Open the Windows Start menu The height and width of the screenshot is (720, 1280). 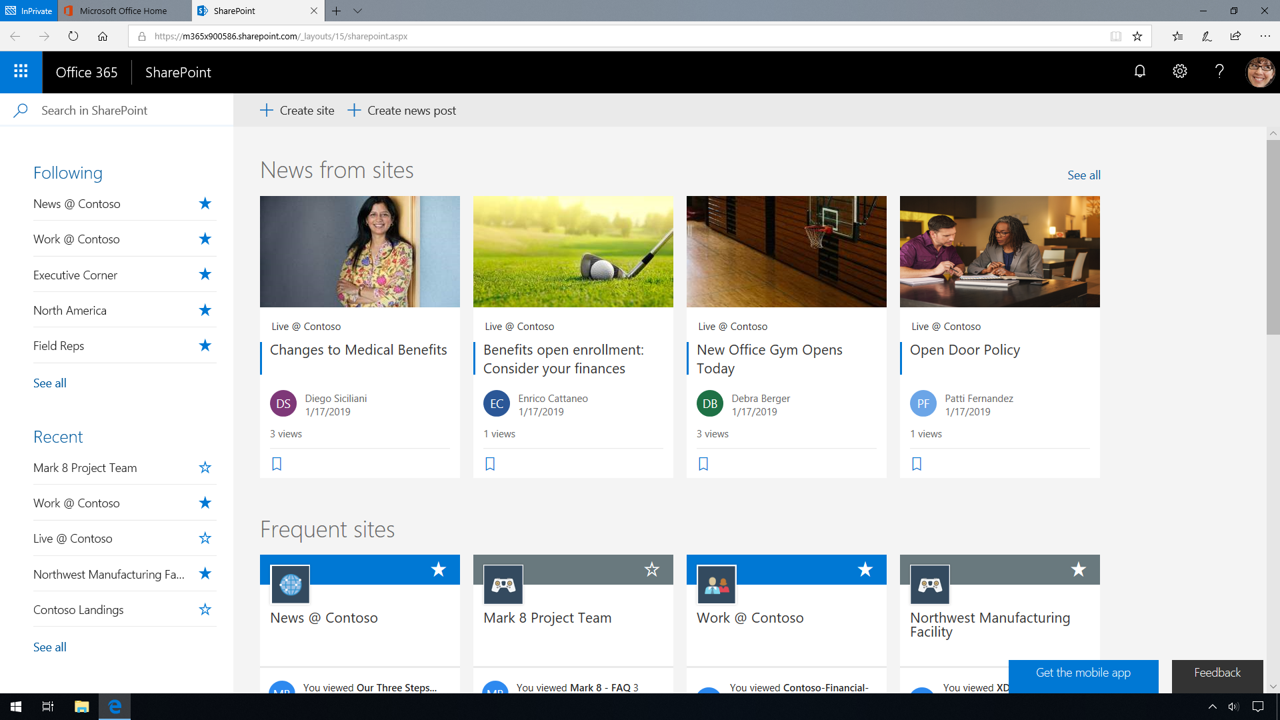pyautogui.click(x=15, y=707)
